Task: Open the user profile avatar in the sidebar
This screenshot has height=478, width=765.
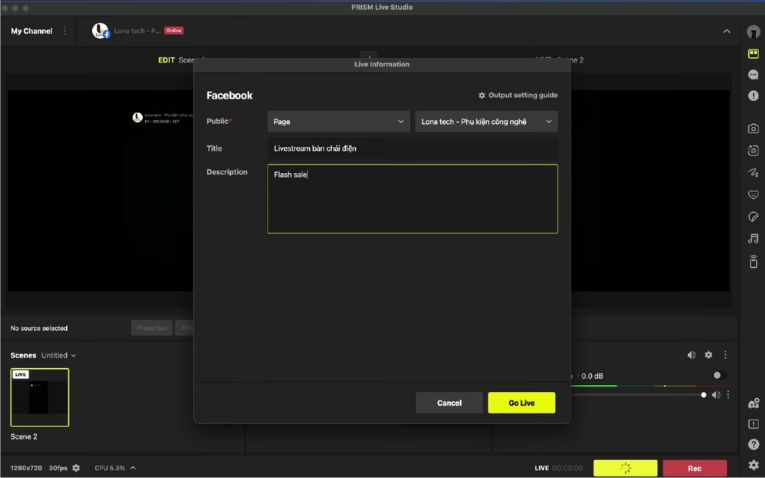Action: [753, 31]
